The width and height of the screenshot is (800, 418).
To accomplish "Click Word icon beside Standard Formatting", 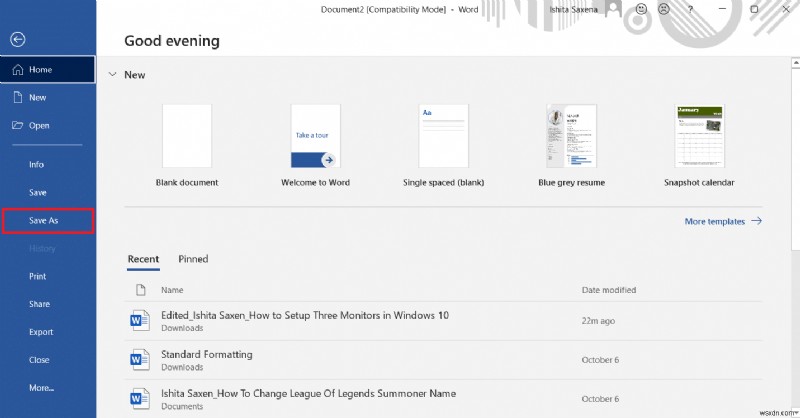I will click(x=140, y=360).
